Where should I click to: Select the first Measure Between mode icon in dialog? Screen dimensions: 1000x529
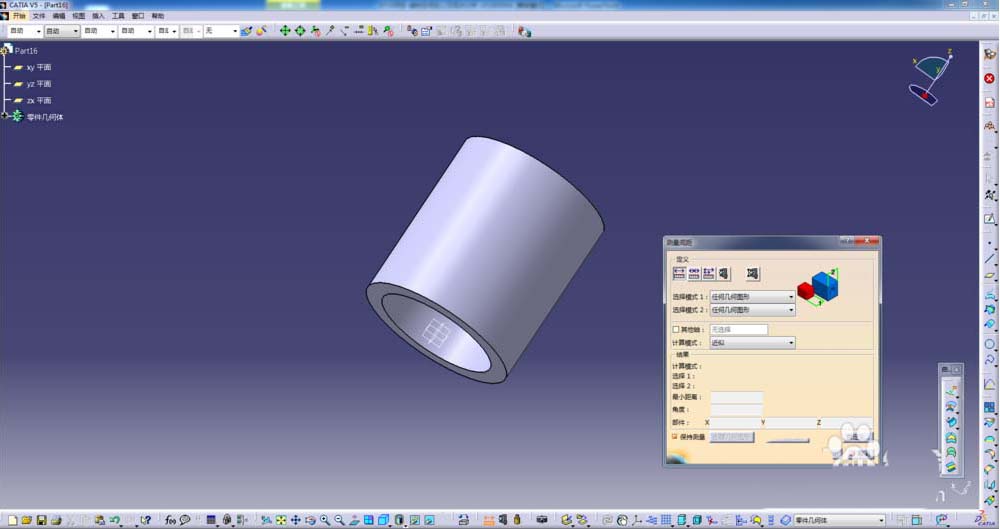(x=679, y=274)
